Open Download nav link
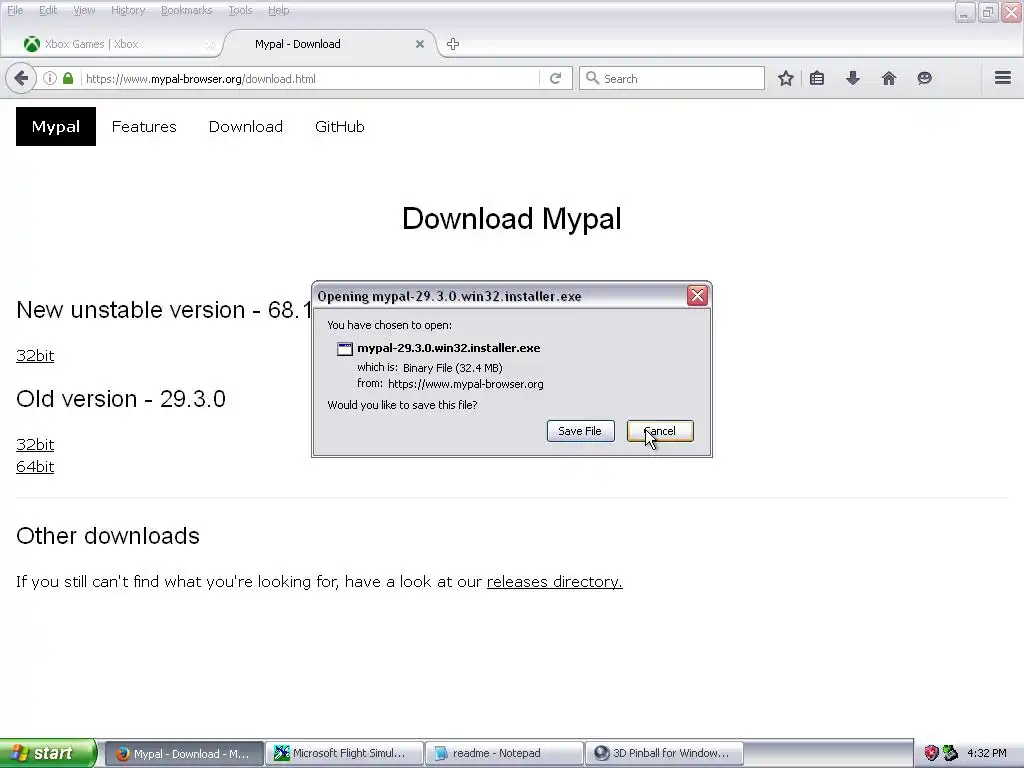 click(246, 127)
